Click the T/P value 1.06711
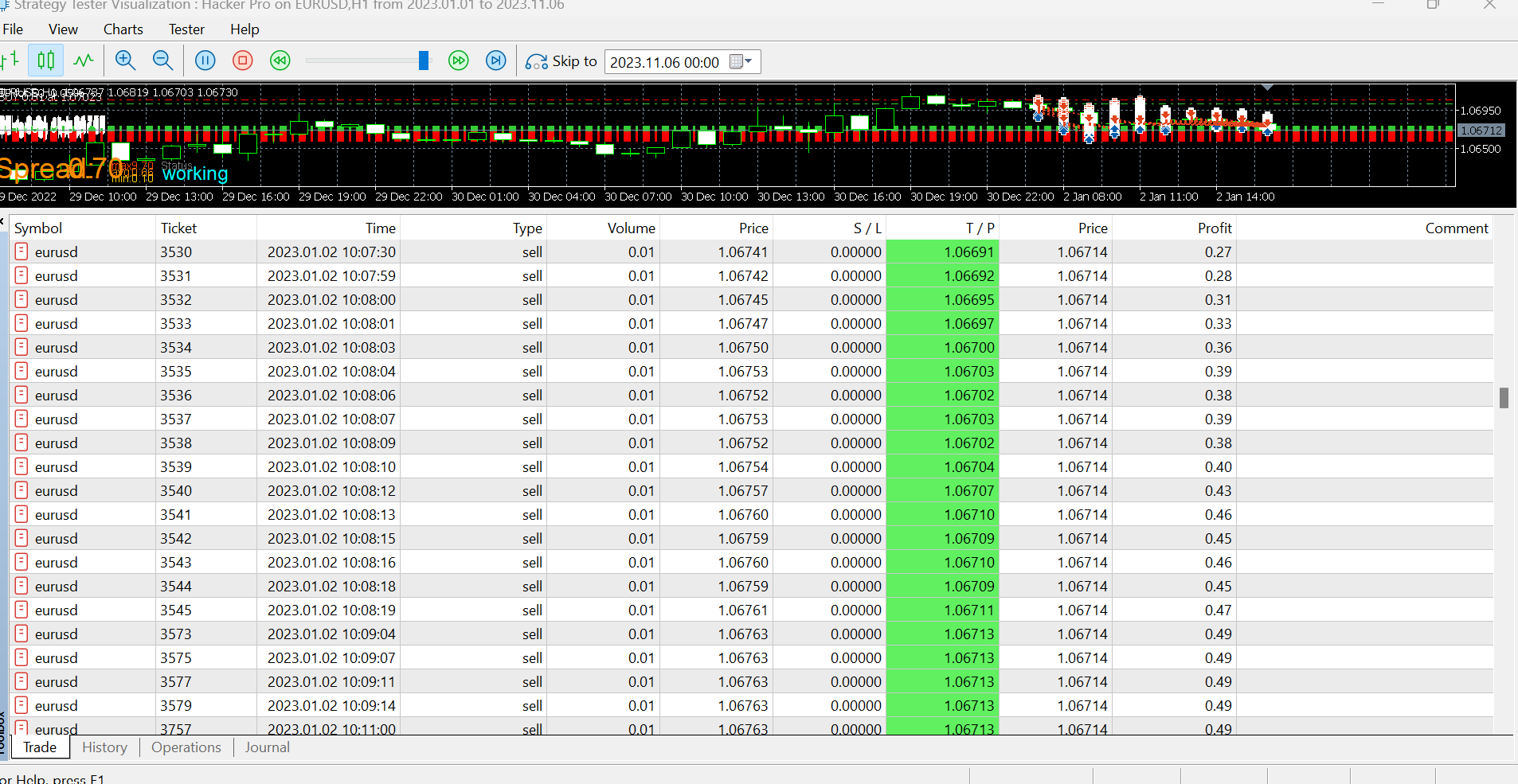The image size is (1518, 784). [968, 610]
